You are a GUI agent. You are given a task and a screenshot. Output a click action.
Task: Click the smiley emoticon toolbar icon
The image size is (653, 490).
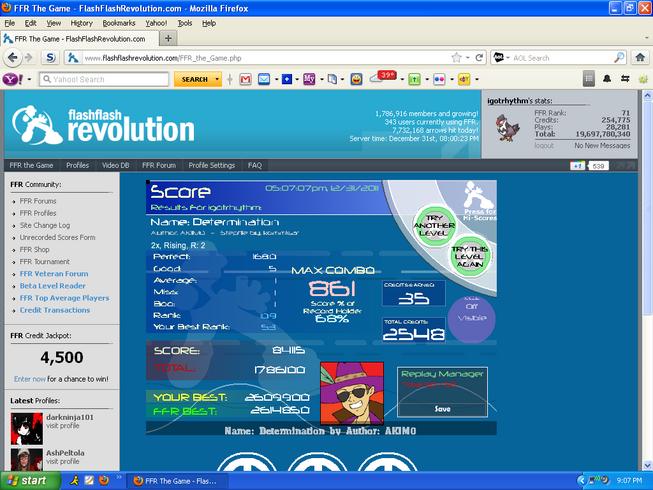356,79
